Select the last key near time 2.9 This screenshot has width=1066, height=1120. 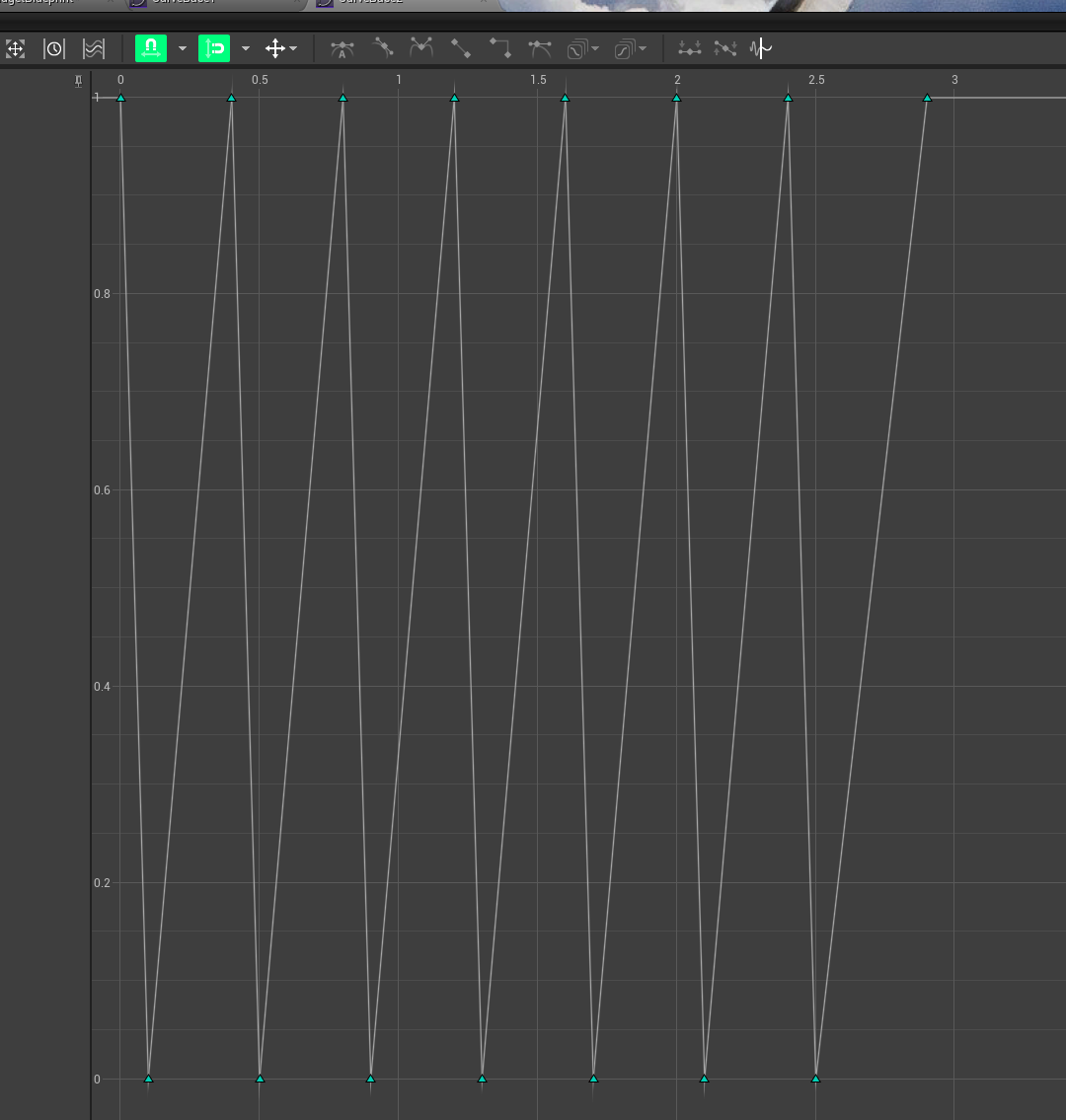928,97
